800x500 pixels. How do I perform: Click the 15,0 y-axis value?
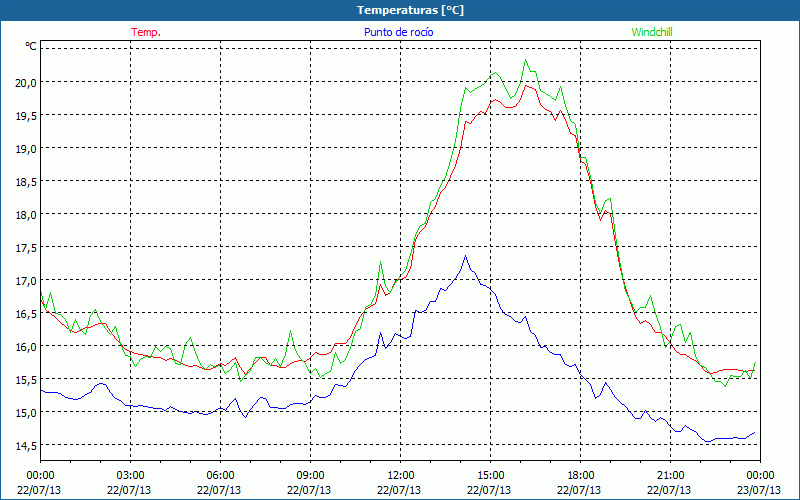point(26,413)
